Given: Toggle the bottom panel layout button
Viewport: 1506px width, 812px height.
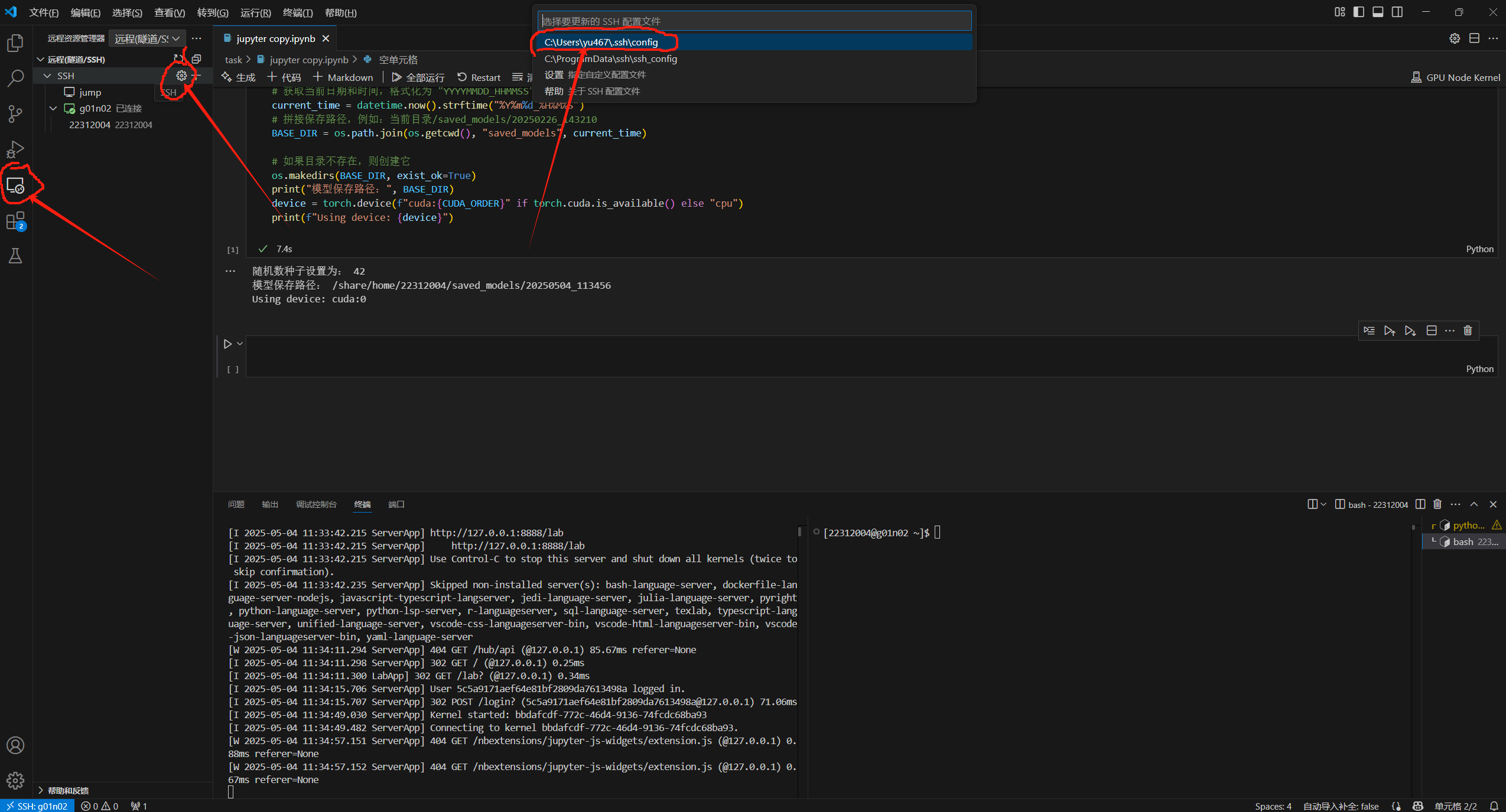Looking at the screenshot, I should (x=1378, y=12).
